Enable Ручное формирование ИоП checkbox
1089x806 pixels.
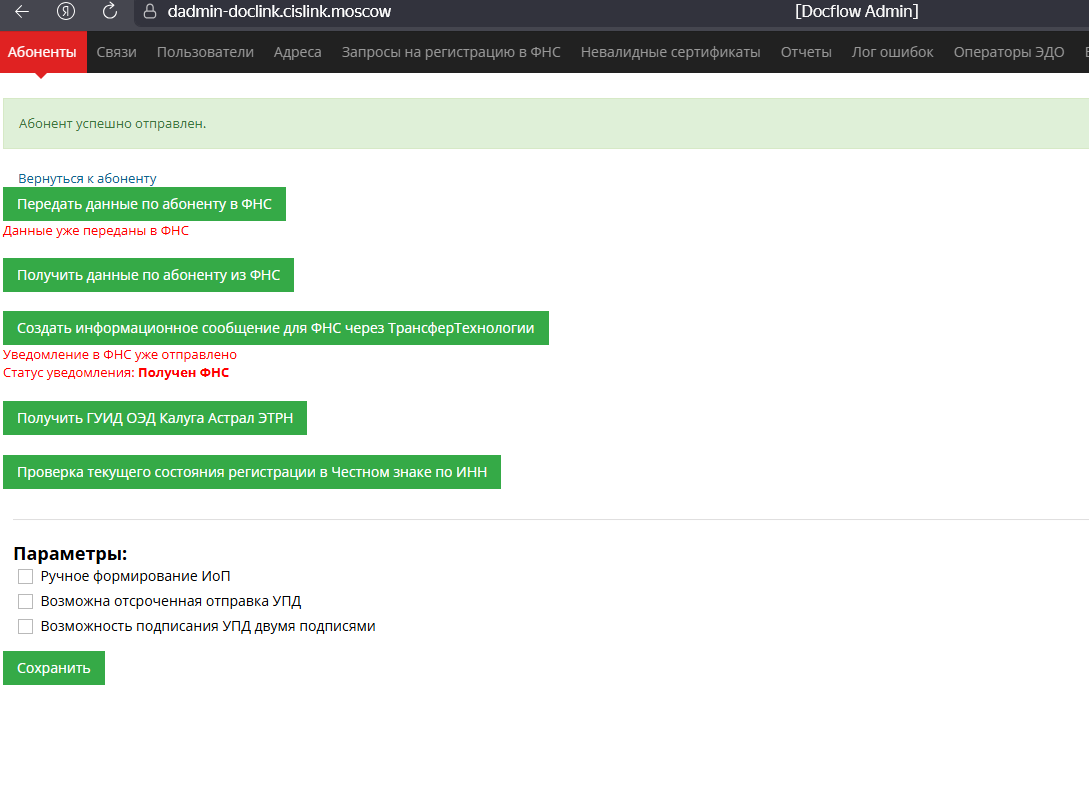coord(26,576)
